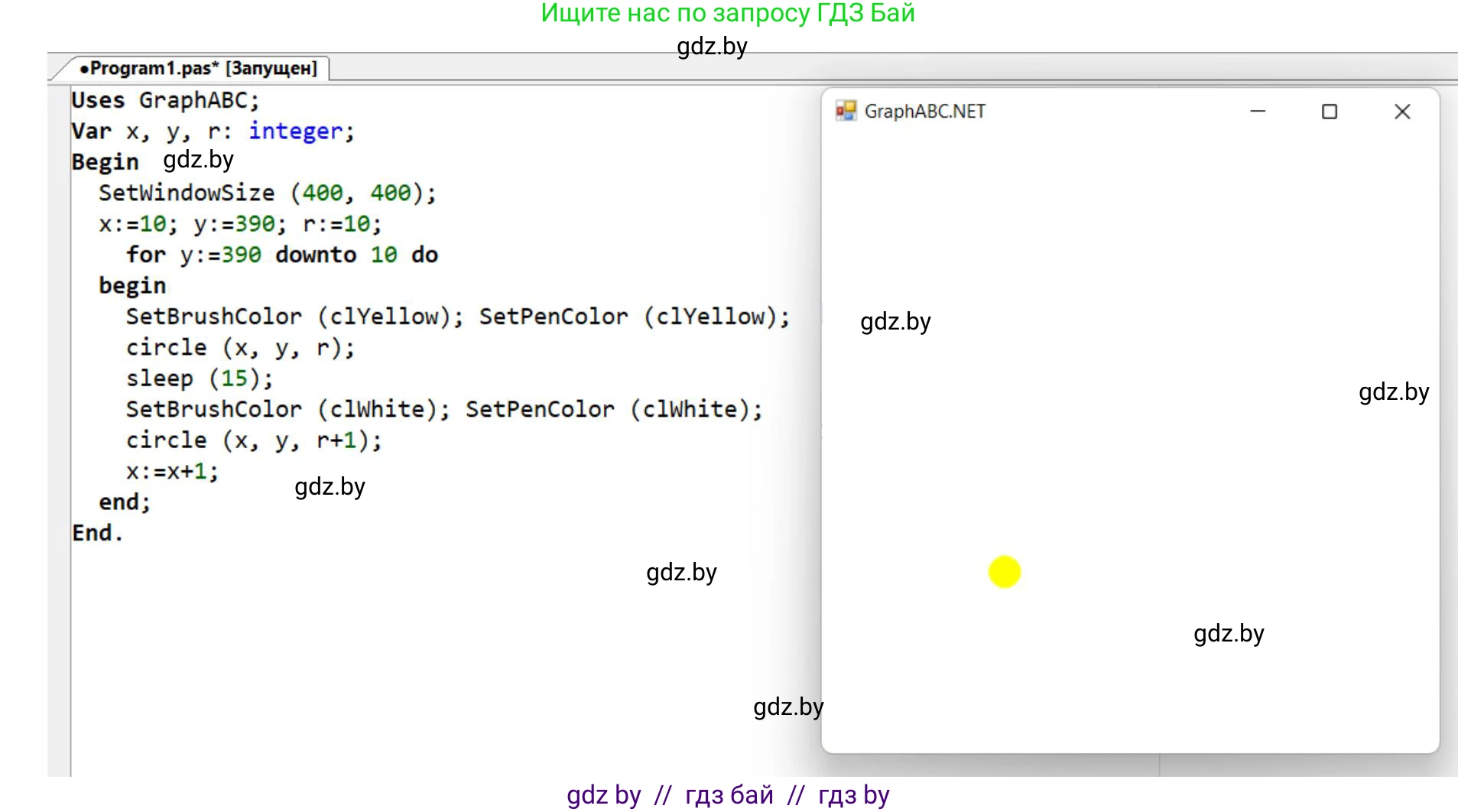Place cursor on 'for y:=390 downto 10 do'
Viewport: 1458px width, 812px height.
(281, 255)
